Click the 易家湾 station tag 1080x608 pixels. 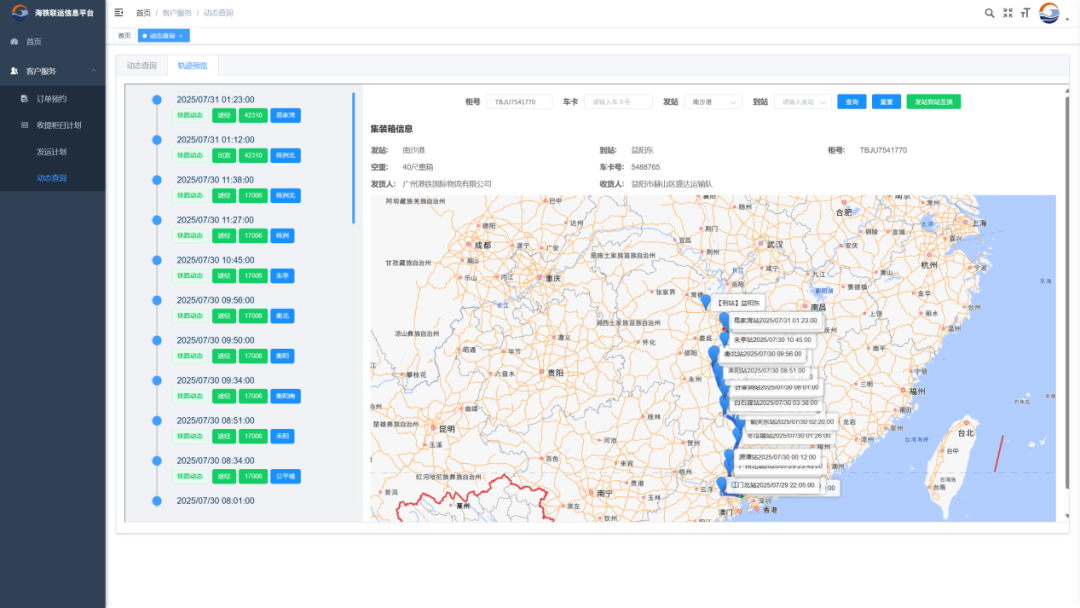tap(285, 115)
